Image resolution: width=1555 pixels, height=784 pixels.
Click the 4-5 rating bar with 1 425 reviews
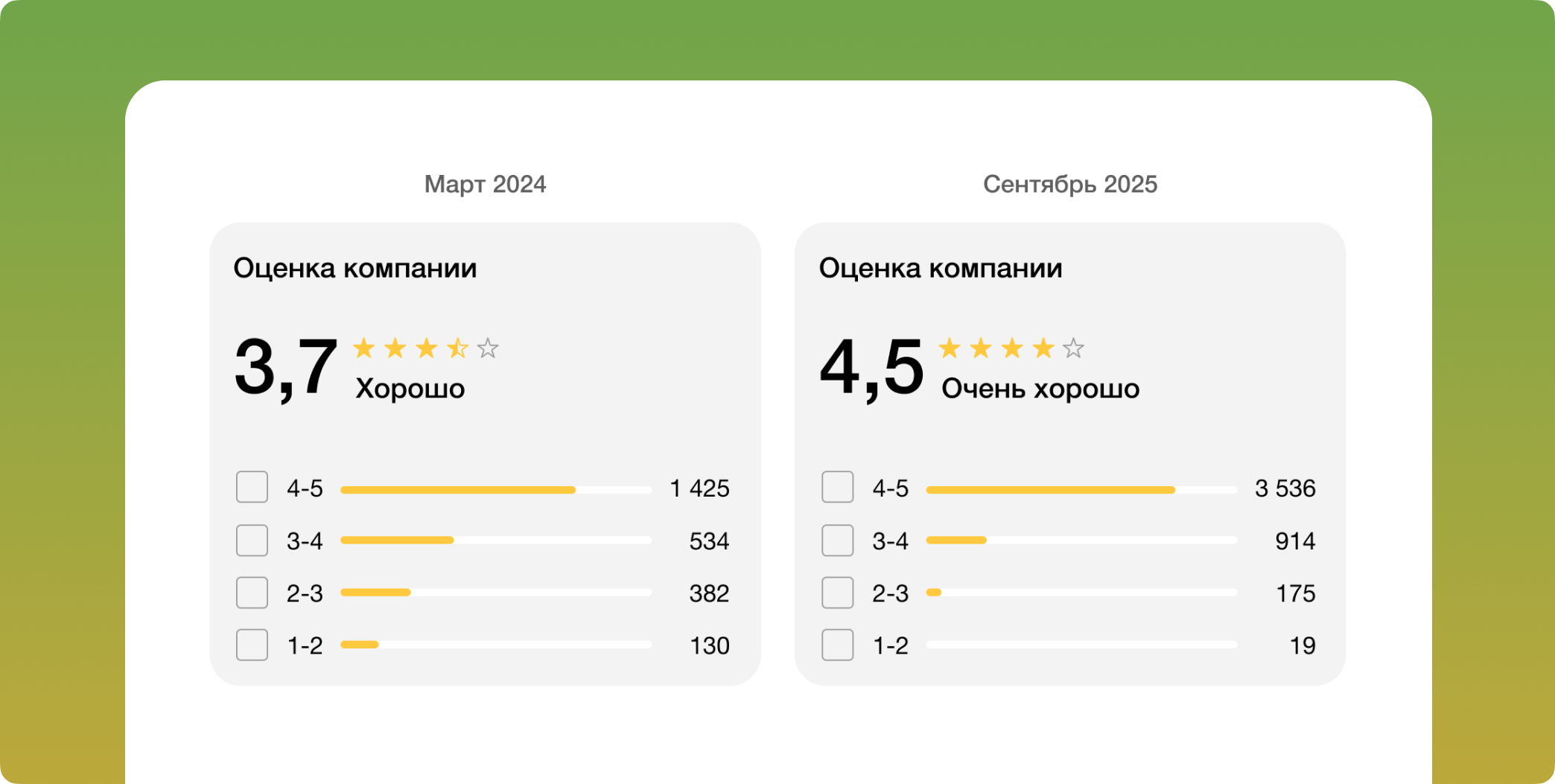(495, 490)
